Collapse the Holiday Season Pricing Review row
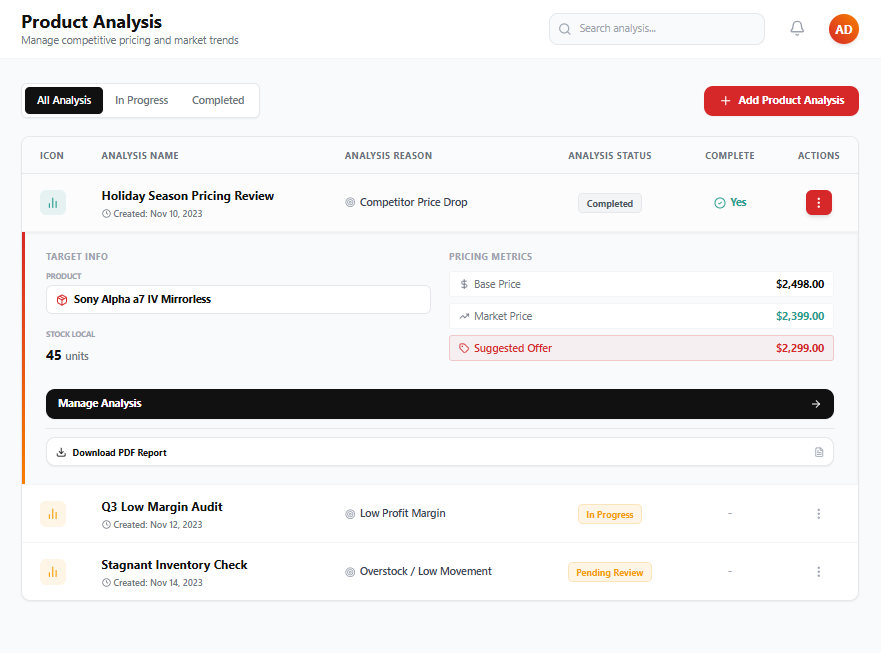The image size is (881, 653). (x=440, y=203)
